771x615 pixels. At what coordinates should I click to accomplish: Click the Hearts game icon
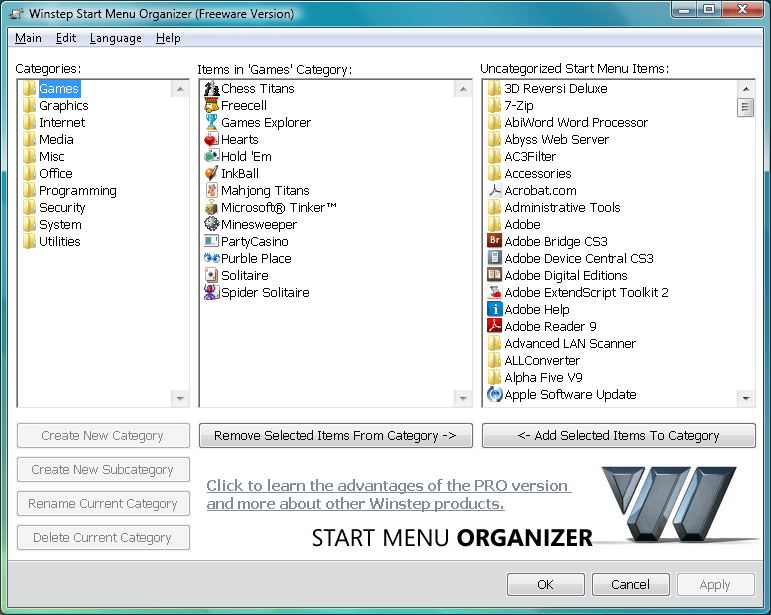pyautogui.click(x=211, y=140)
